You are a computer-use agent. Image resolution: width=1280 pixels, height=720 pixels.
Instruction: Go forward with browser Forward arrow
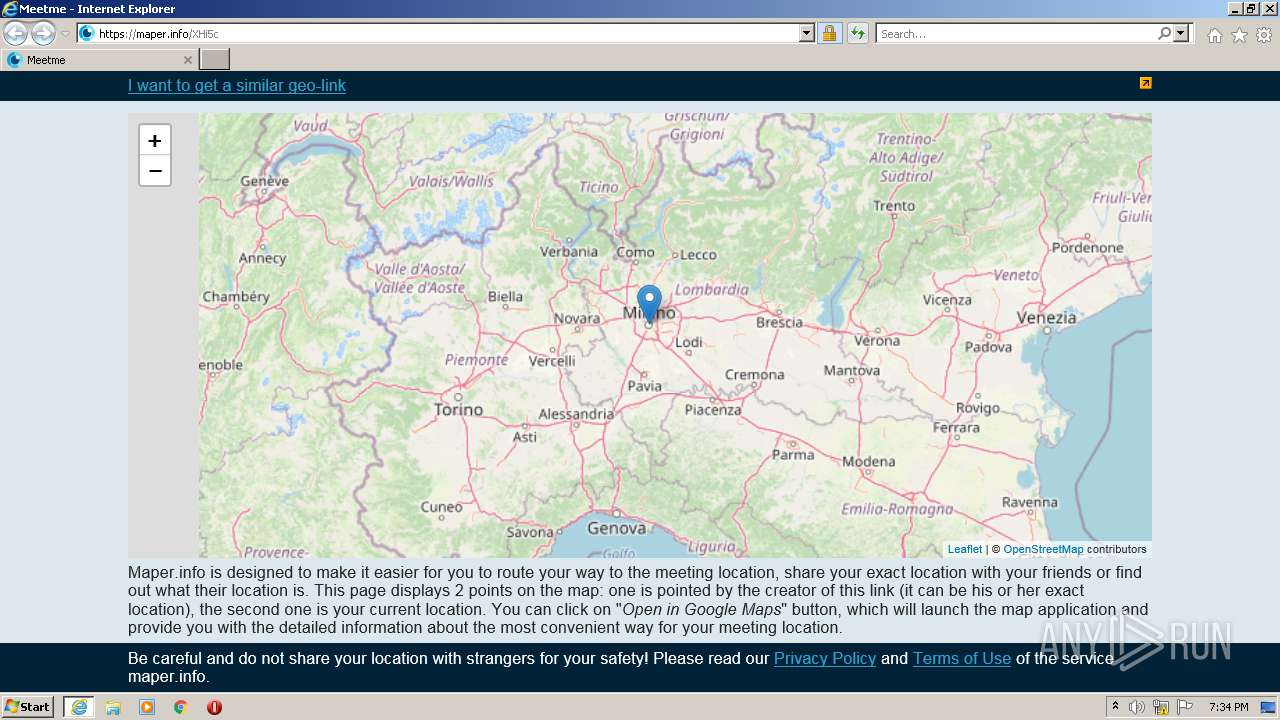[x=43, y=33]
